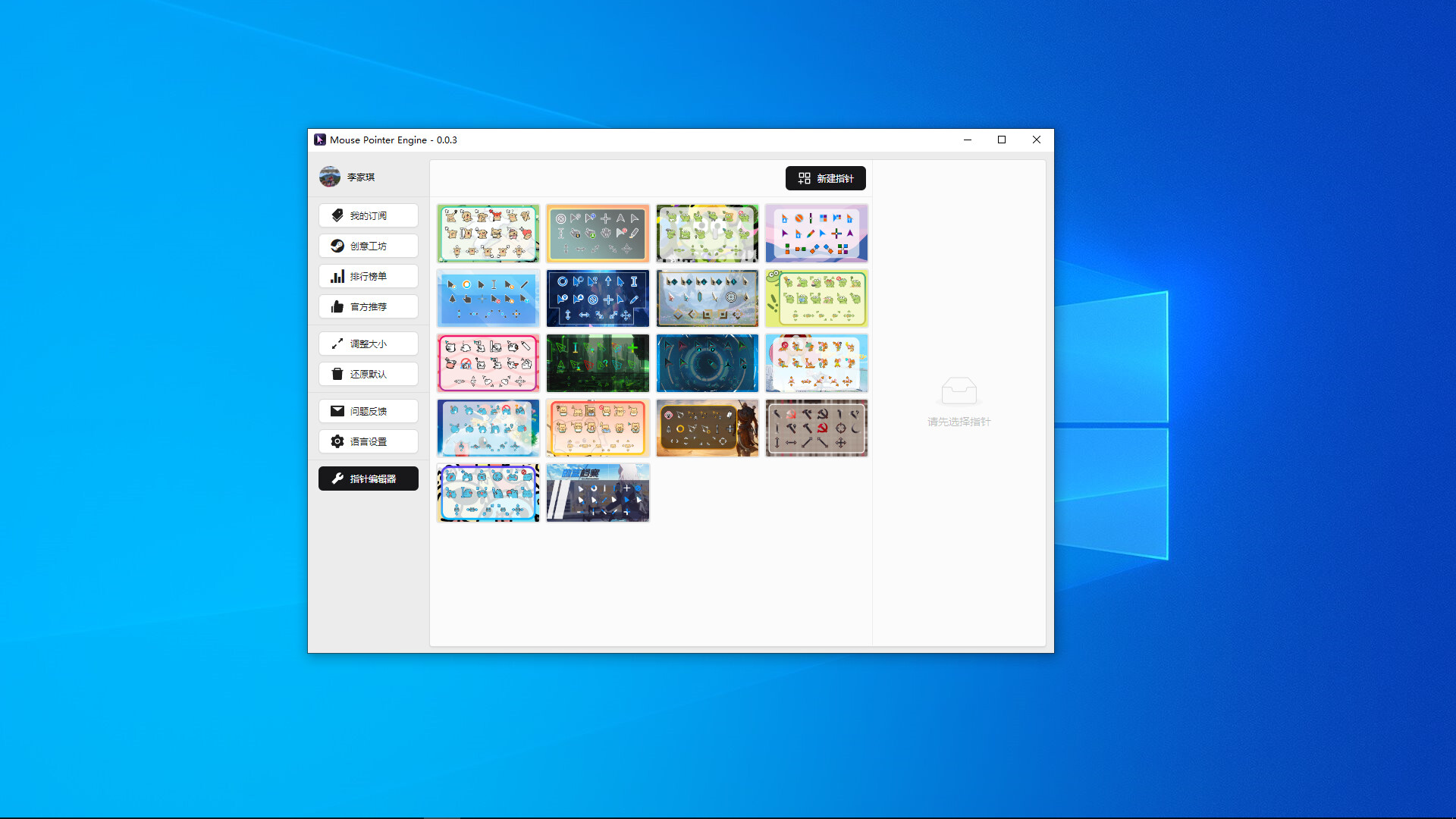
Task: Select the yellow-green frog cursor theme thumbnail
Action: pyautogui.click(x=817, y=298)
